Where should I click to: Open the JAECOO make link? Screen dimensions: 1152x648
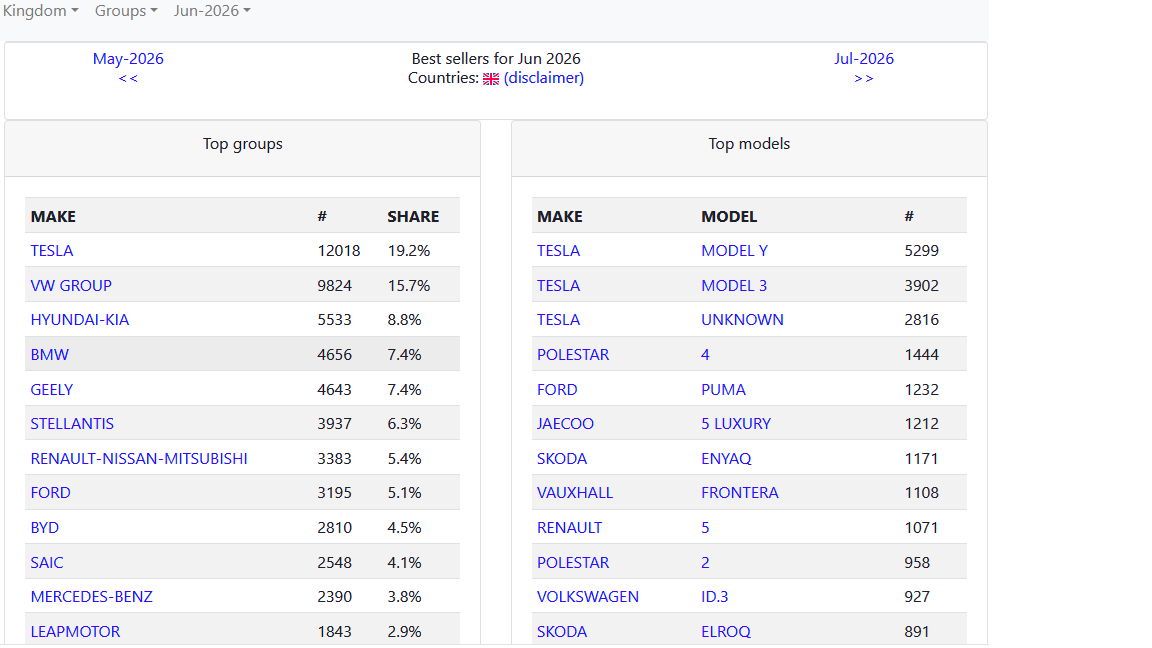[565, 424]
